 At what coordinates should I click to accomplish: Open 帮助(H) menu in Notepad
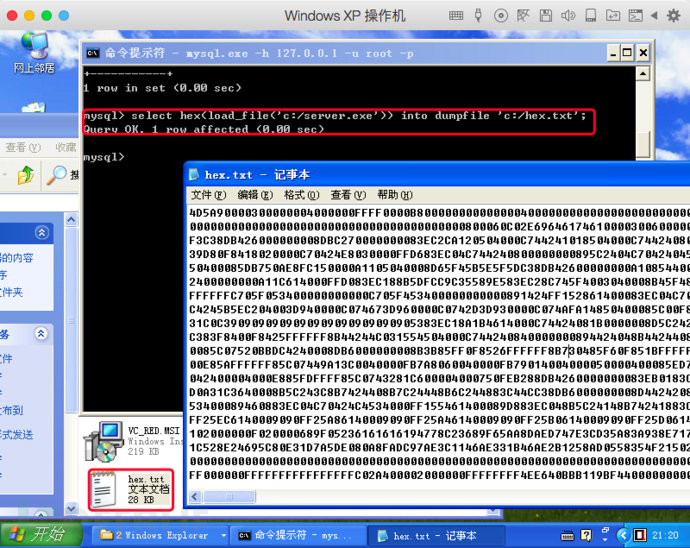(x=395, y=195)
